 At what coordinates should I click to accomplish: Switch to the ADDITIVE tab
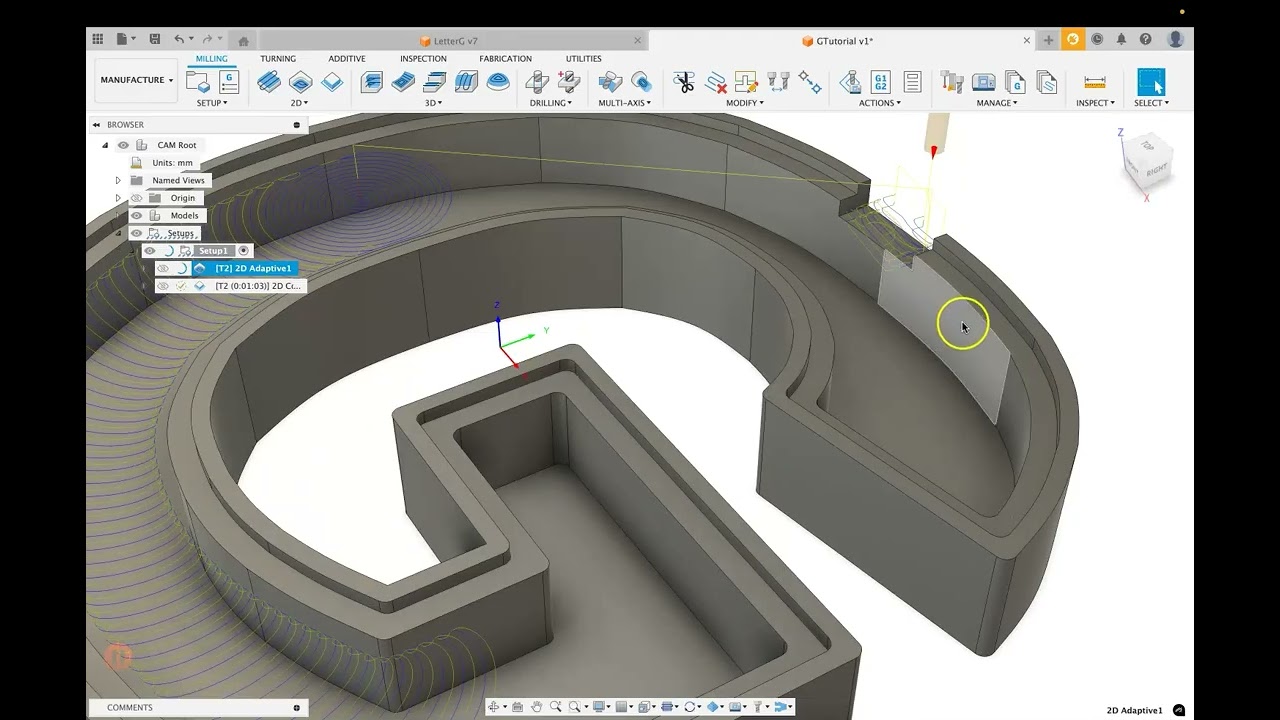(347, 59)
